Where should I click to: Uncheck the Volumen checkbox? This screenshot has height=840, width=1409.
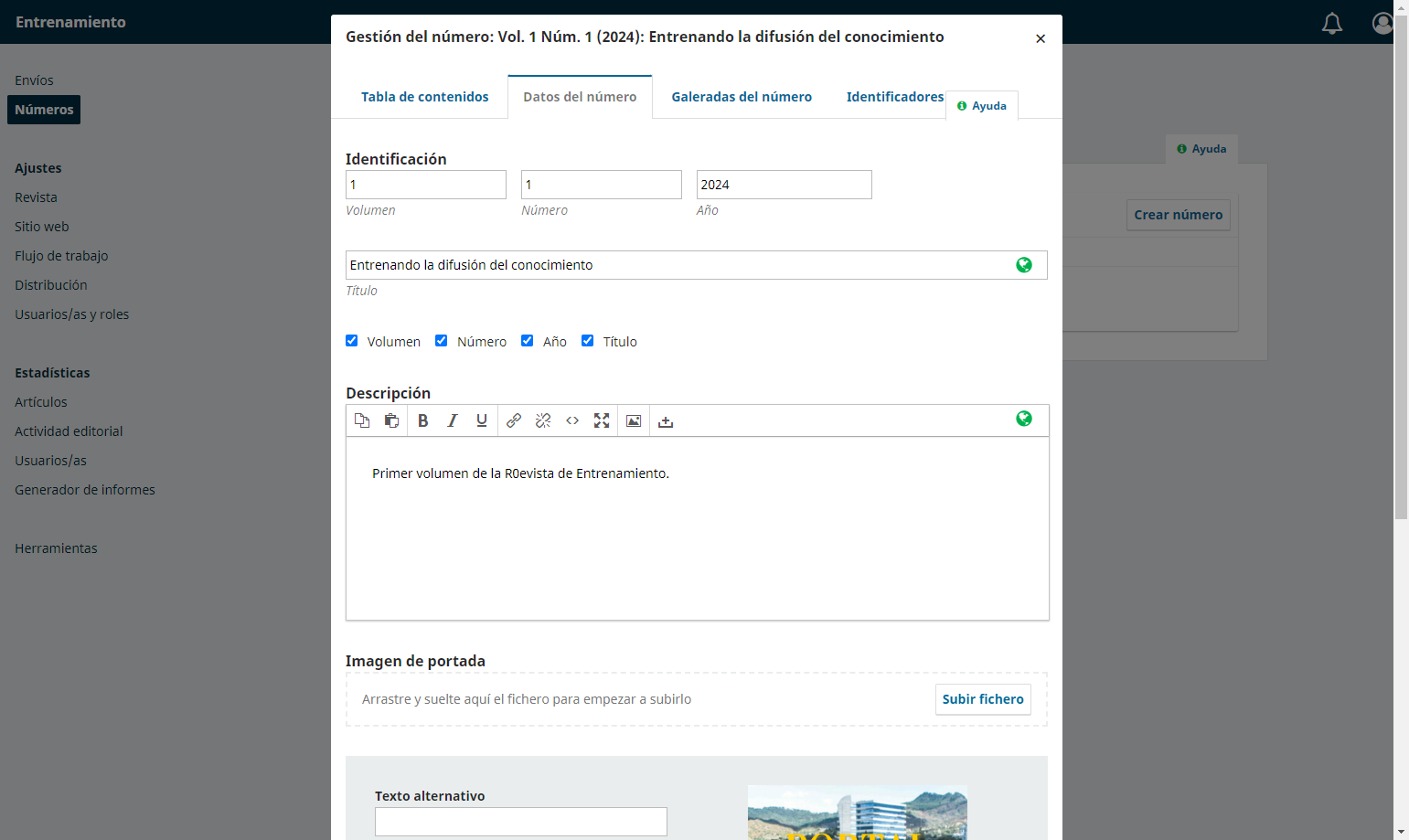(x=352, y=341)
